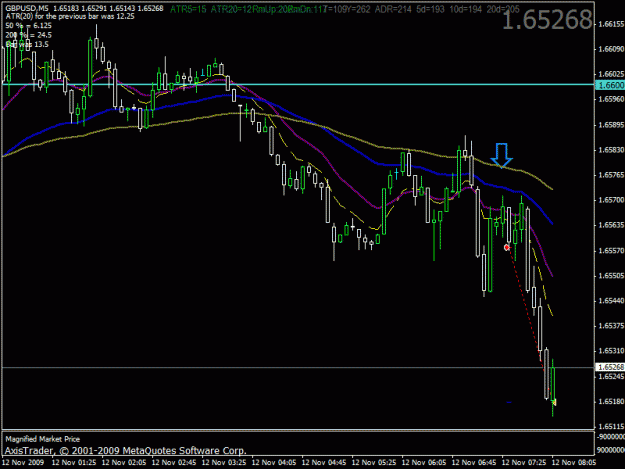Screen dimensions: 625x469
Task: Click the current price tag 1.65268 on axis
Action: [610, 367]
